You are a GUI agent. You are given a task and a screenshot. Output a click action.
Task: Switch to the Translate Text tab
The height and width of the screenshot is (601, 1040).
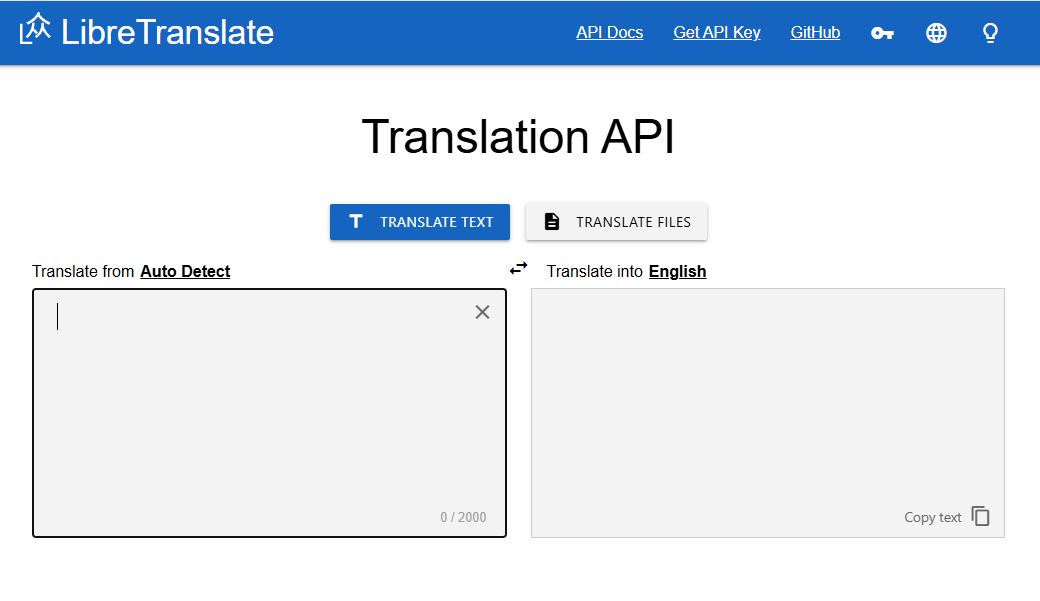(420, 222)
